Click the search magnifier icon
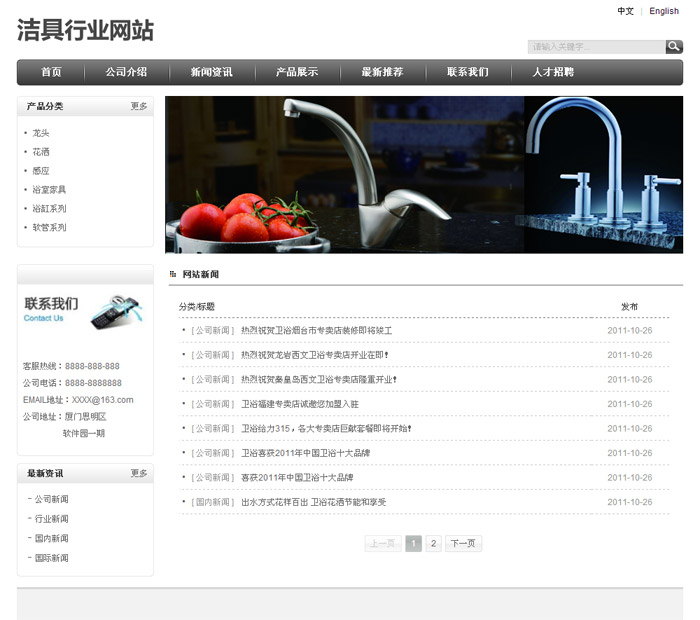Viewport: 700px width, 620px height. point(674,47)
